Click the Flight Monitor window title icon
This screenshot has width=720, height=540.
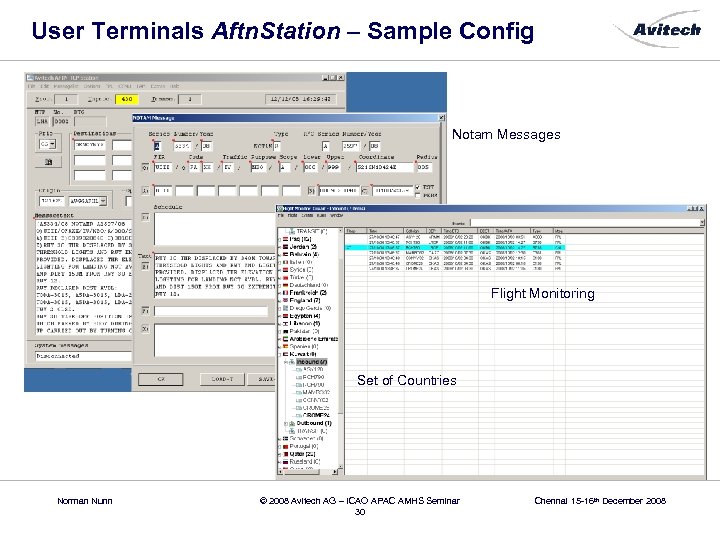(x=280, y=208)
